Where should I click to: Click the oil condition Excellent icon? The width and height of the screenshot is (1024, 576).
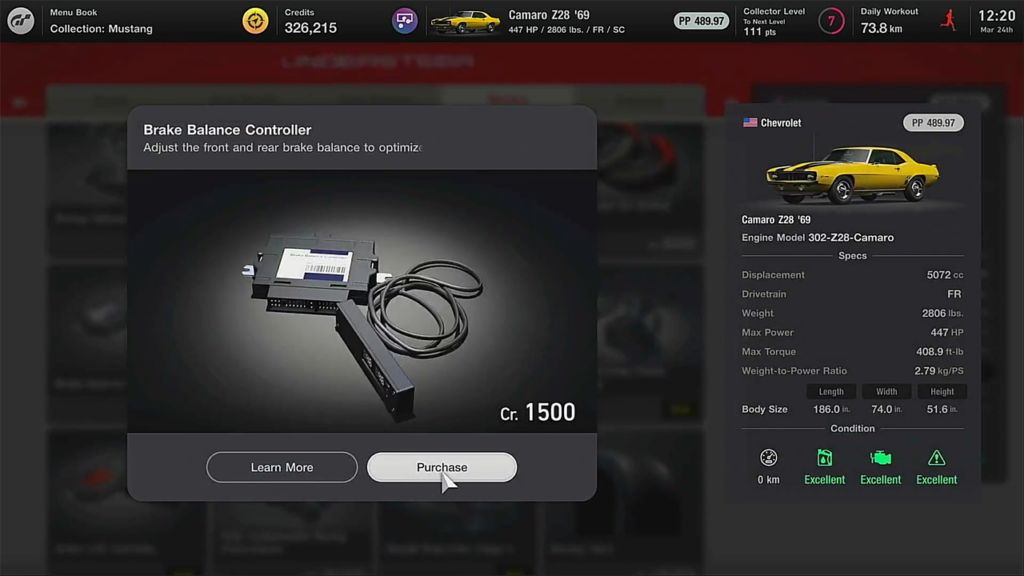824,458
